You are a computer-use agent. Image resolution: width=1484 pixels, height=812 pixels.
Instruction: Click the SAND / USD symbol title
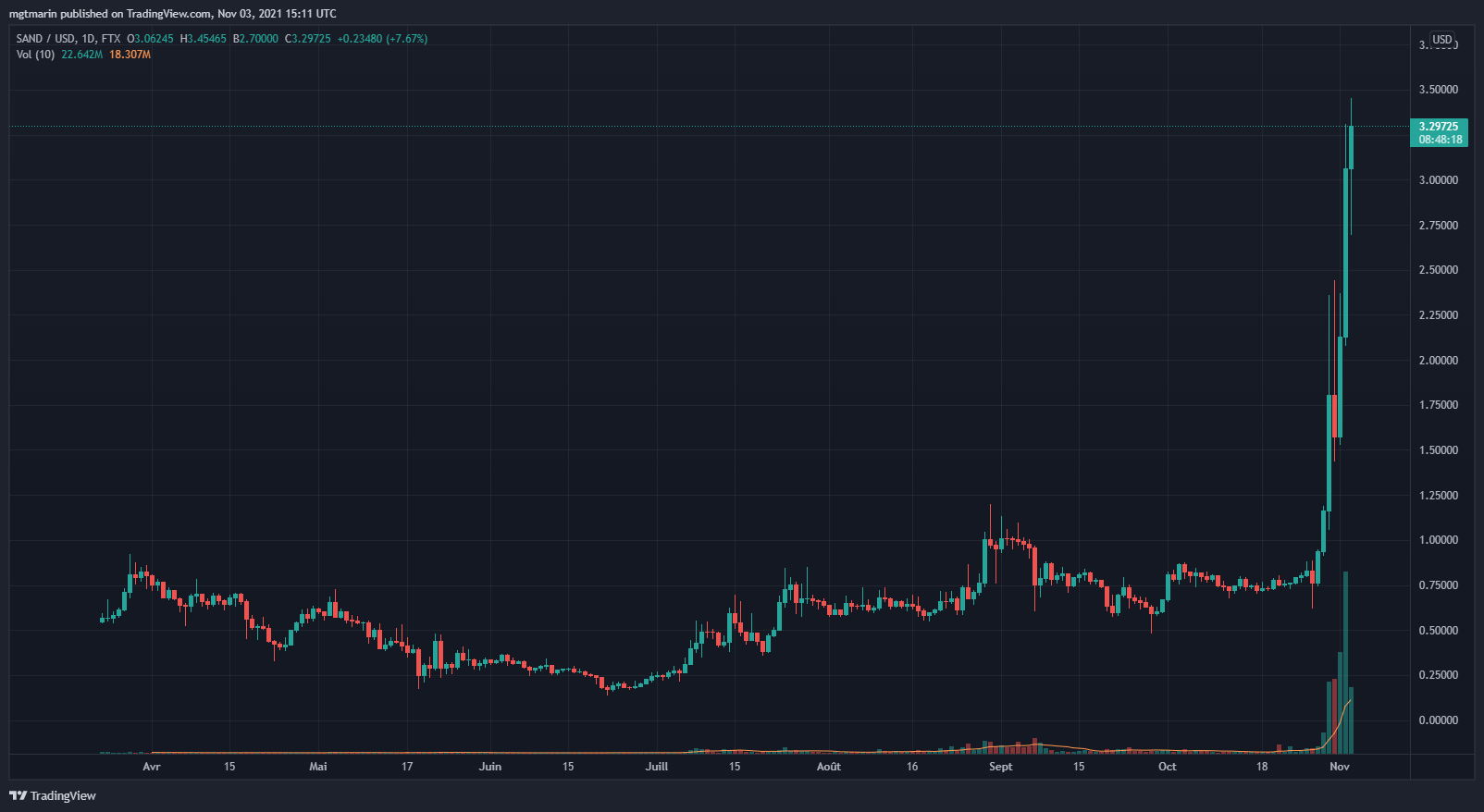tap(45, 39)
